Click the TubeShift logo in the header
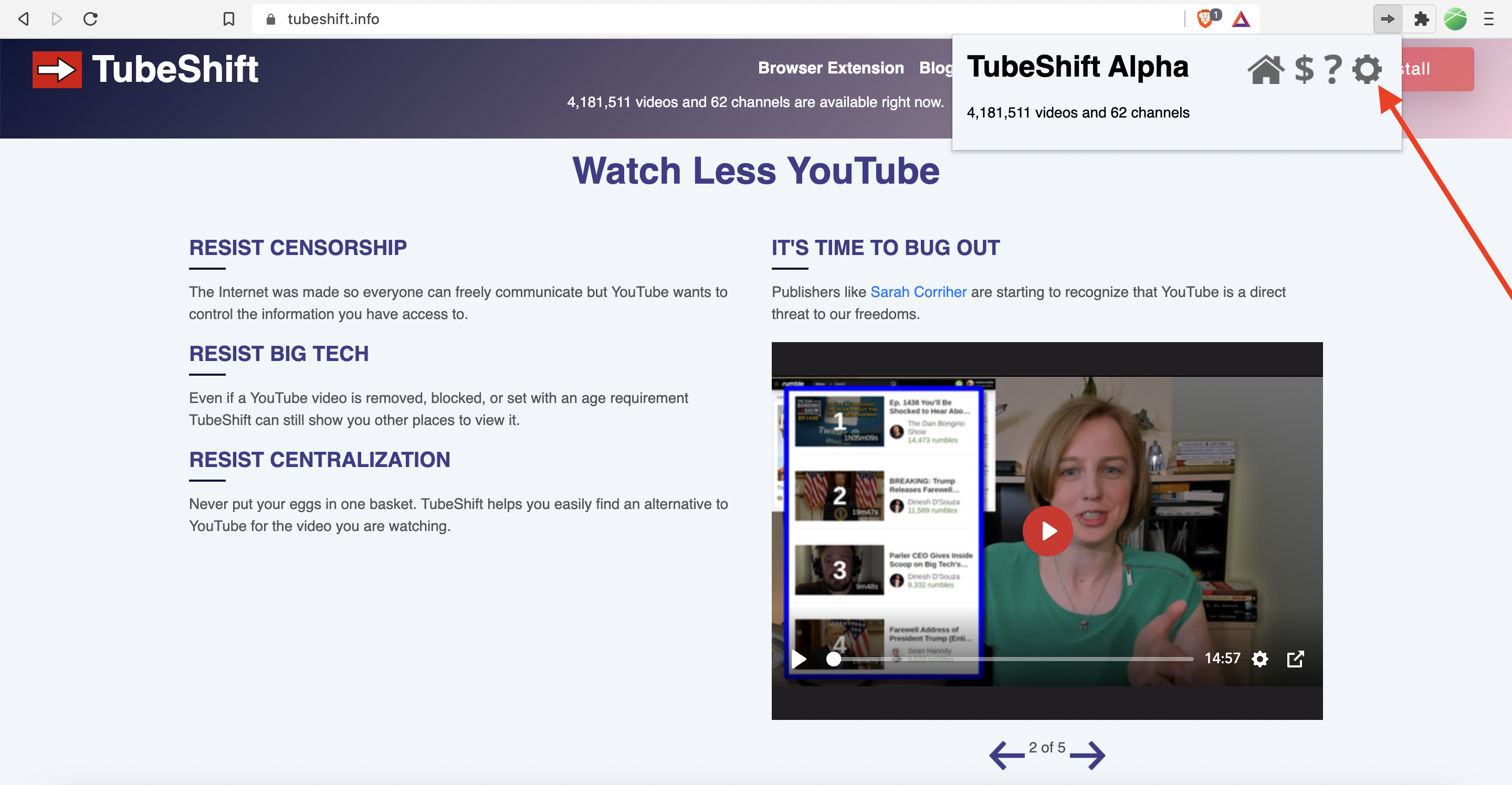This screenshot has height=785, width=1512. [x=145, y=69]
